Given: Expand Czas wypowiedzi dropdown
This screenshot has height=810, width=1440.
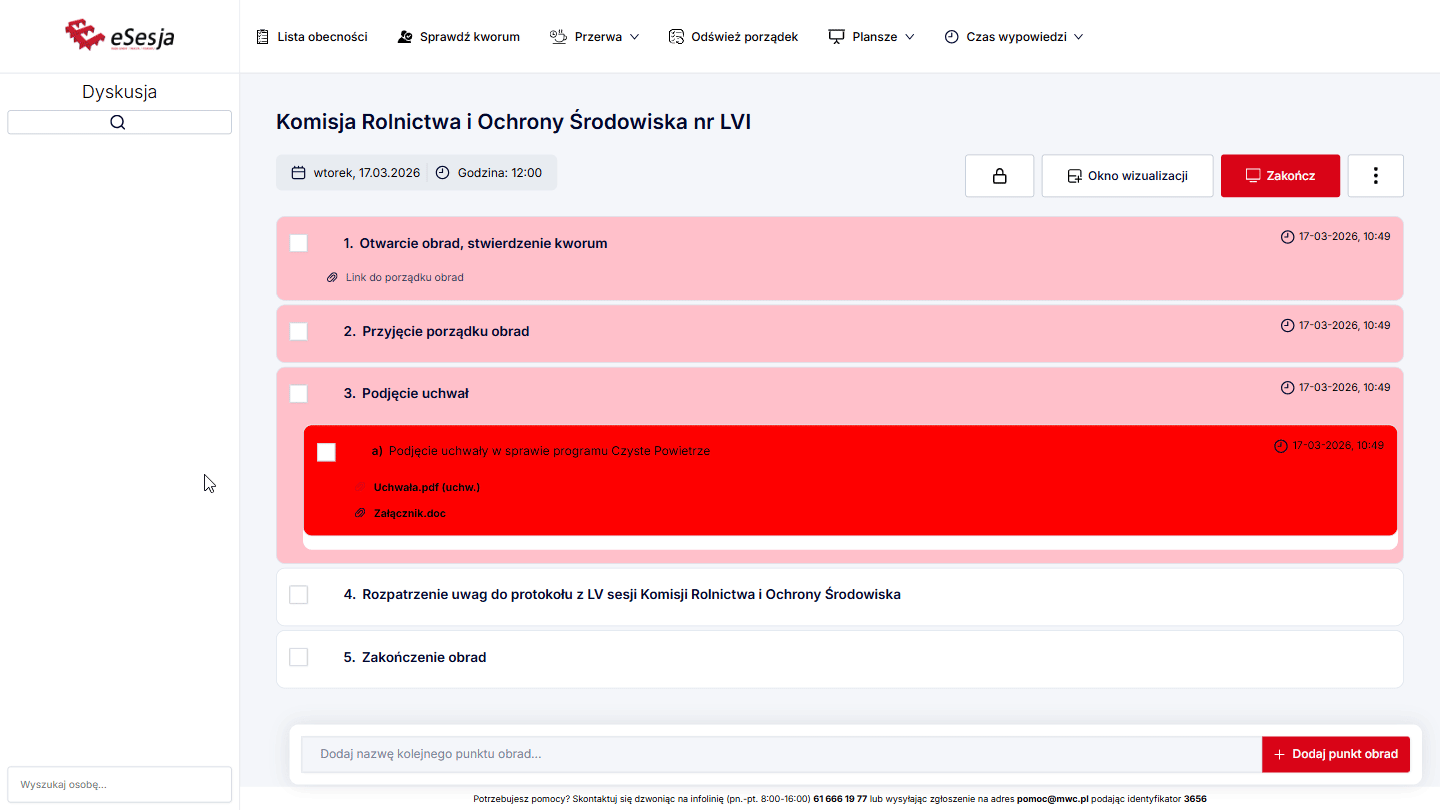Looking at the screenshot, I should click(x=1014, y=37).
